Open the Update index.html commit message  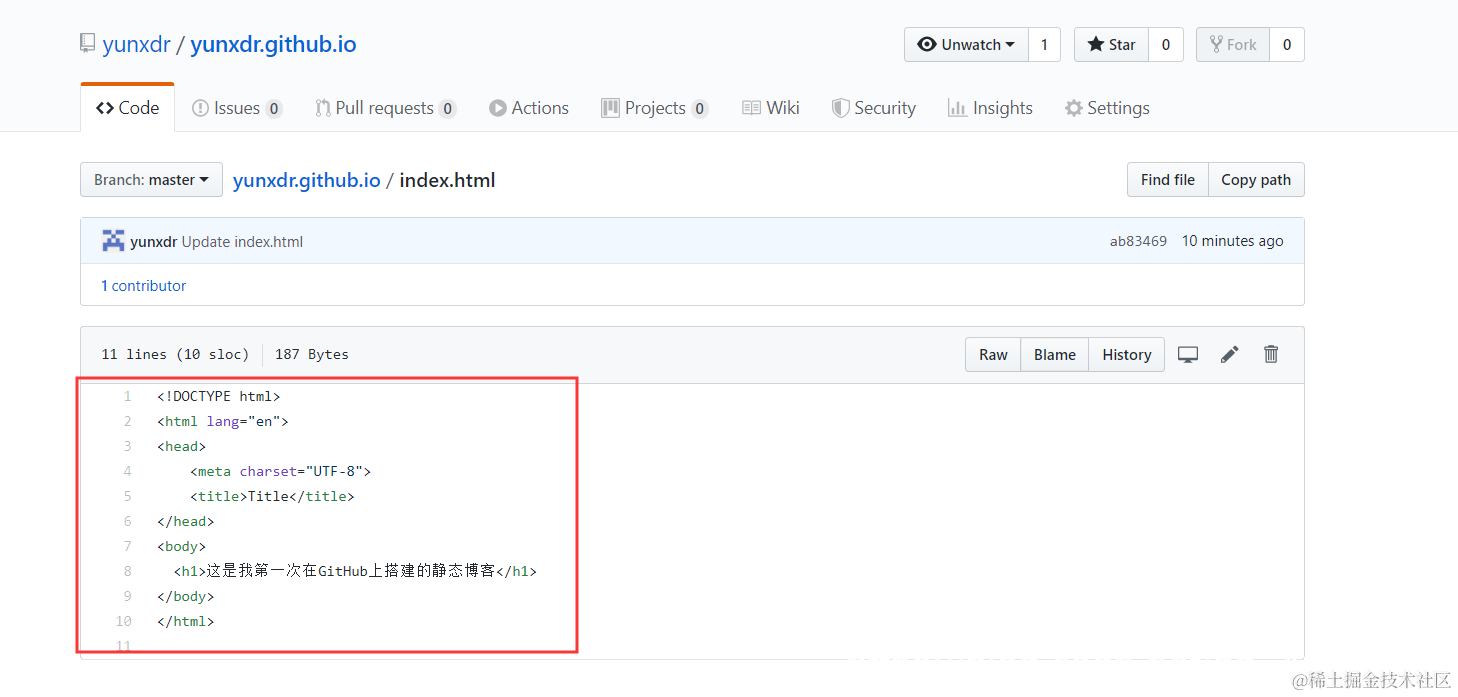coord(242,241)
